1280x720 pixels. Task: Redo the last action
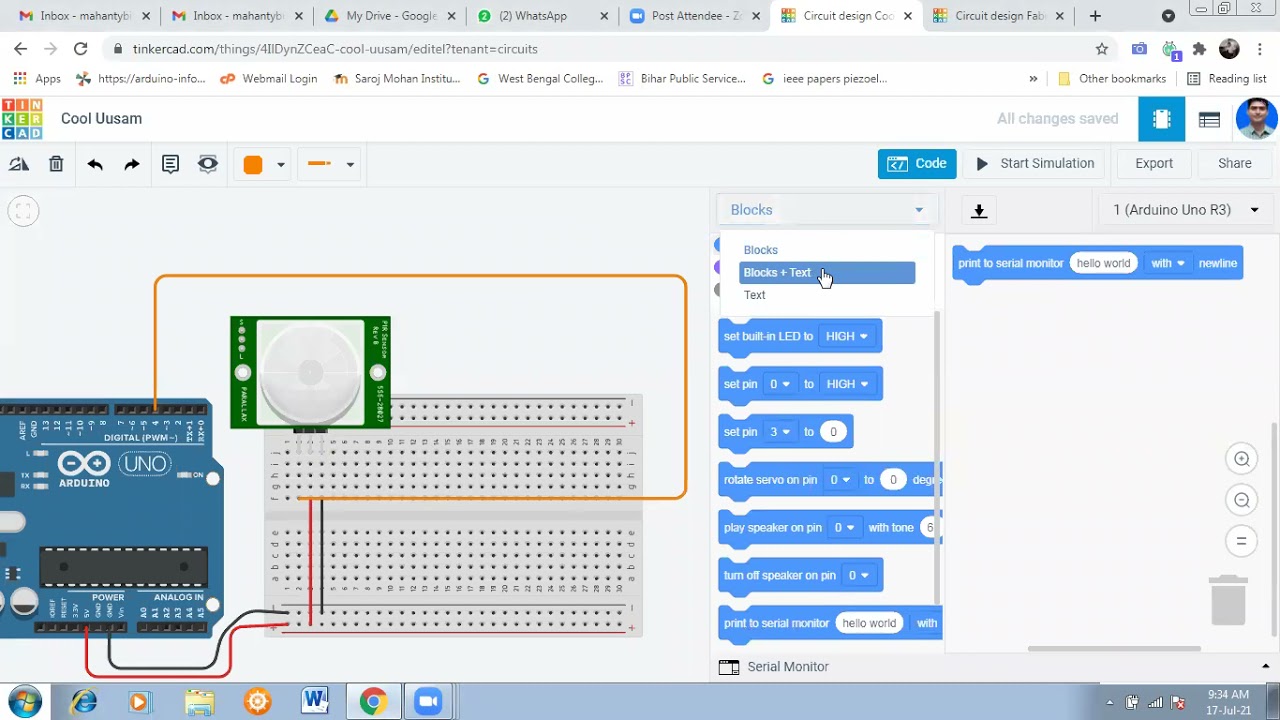pyautogui.click(x=132, y=164)
